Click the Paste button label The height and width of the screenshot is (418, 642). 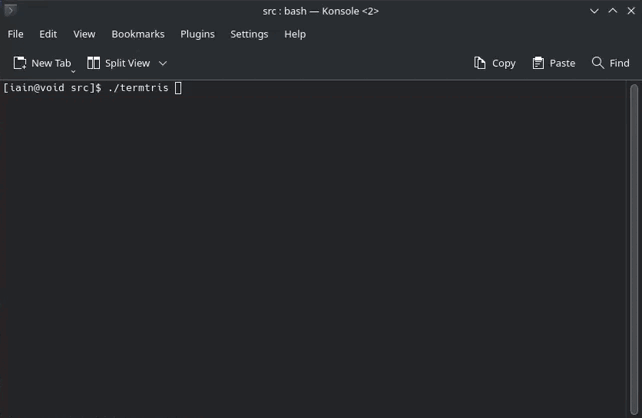pos(562,63)
